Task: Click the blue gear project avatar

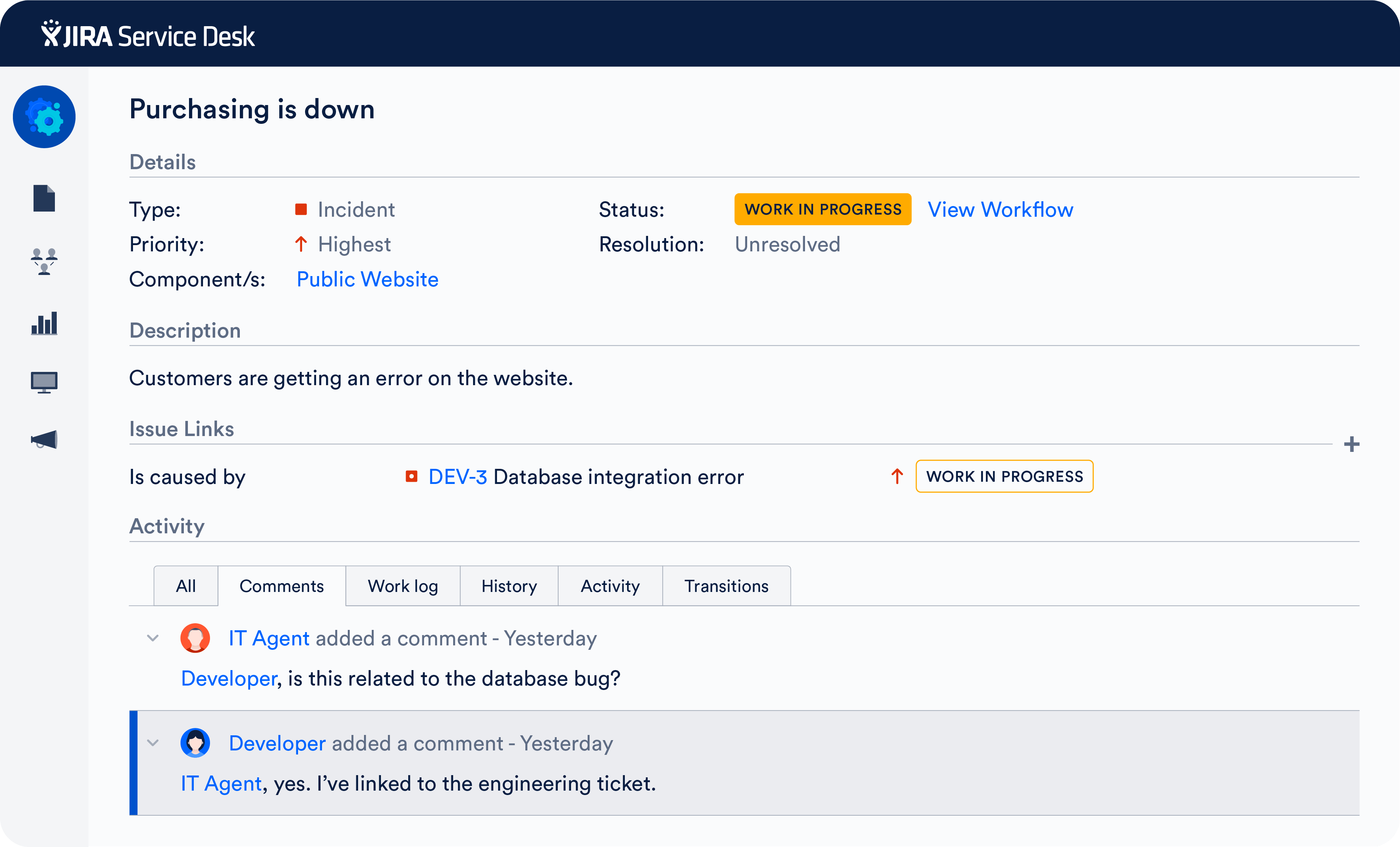Action: (x=44, y=117)
